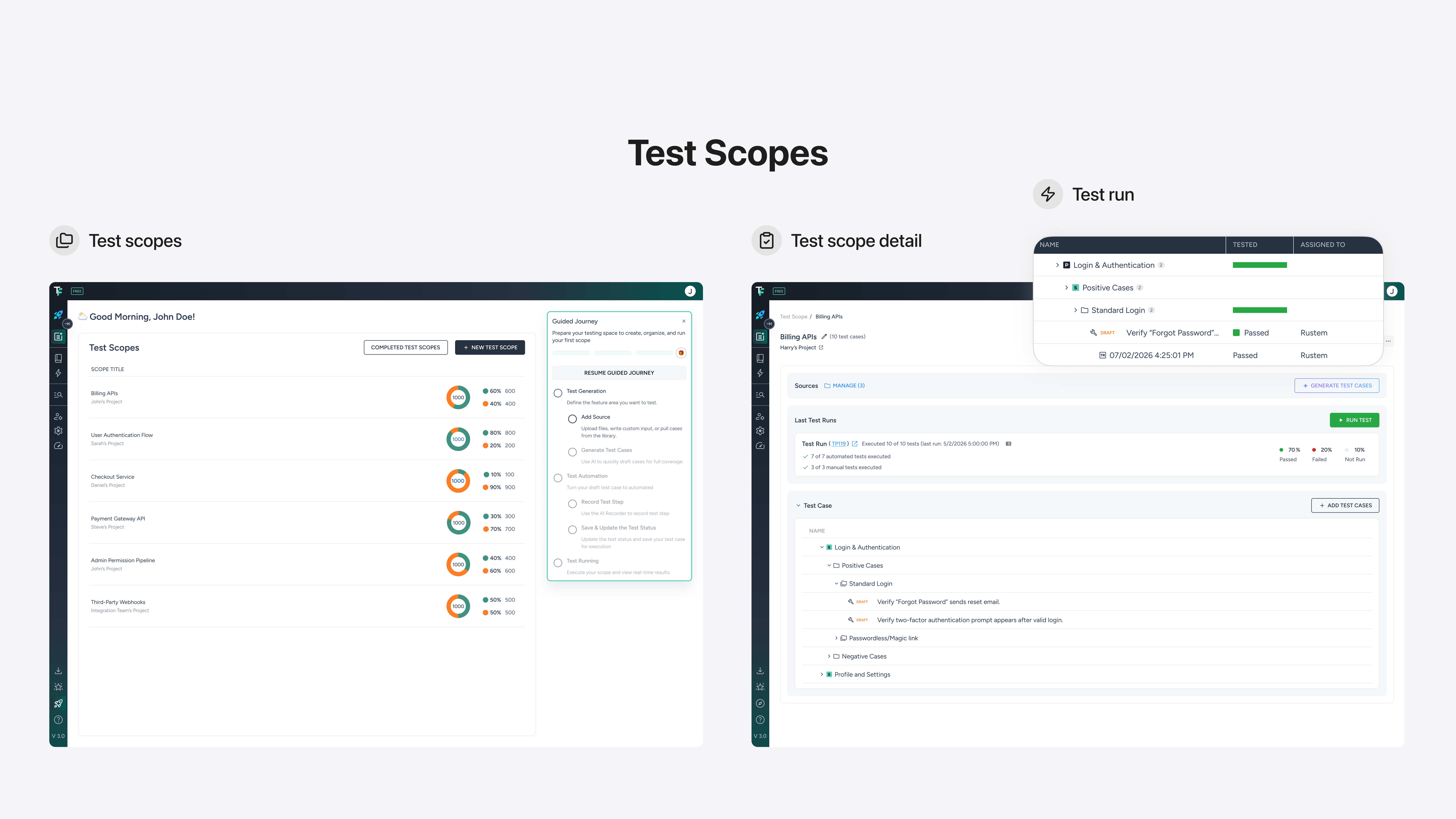
Task: Open lightning test run icon in left window sidebar
Action: (x=58, y=373)
